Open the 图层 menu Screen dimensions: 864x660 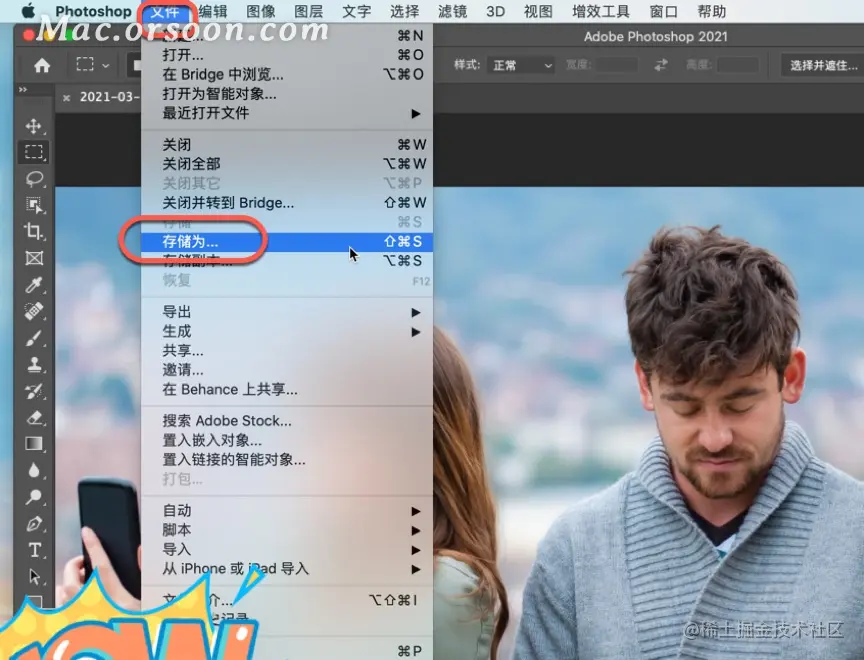308,11
